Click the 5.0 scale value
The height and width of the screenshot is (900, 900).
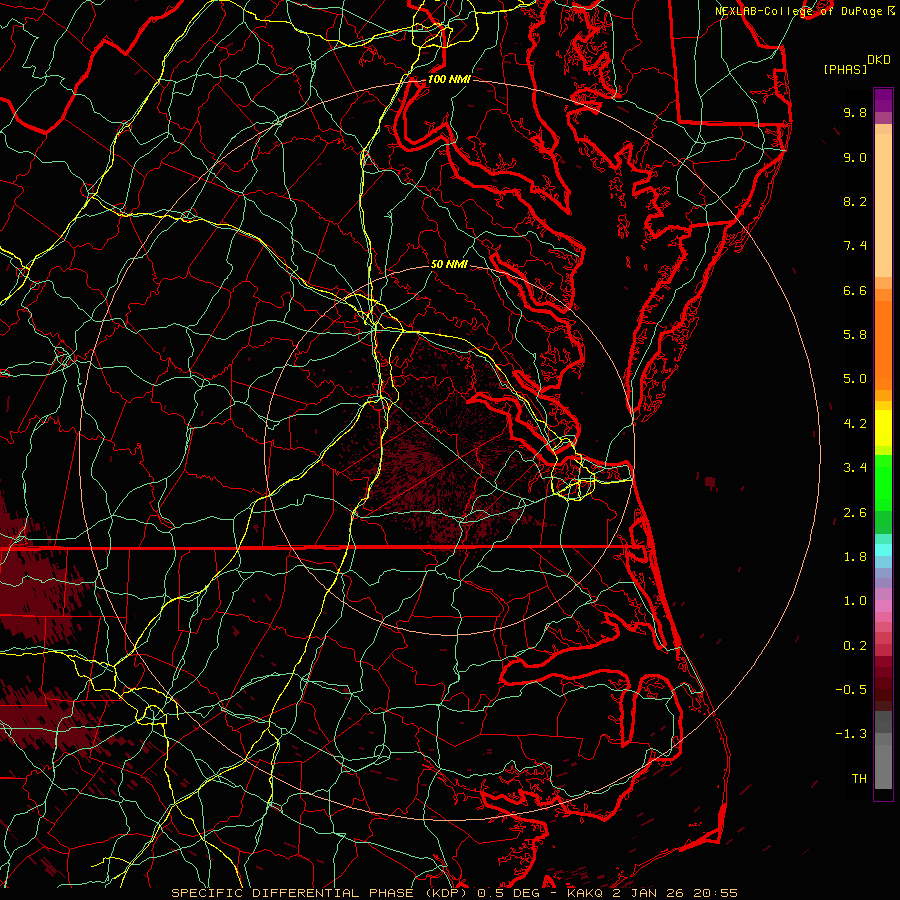(x=855, y=379)
